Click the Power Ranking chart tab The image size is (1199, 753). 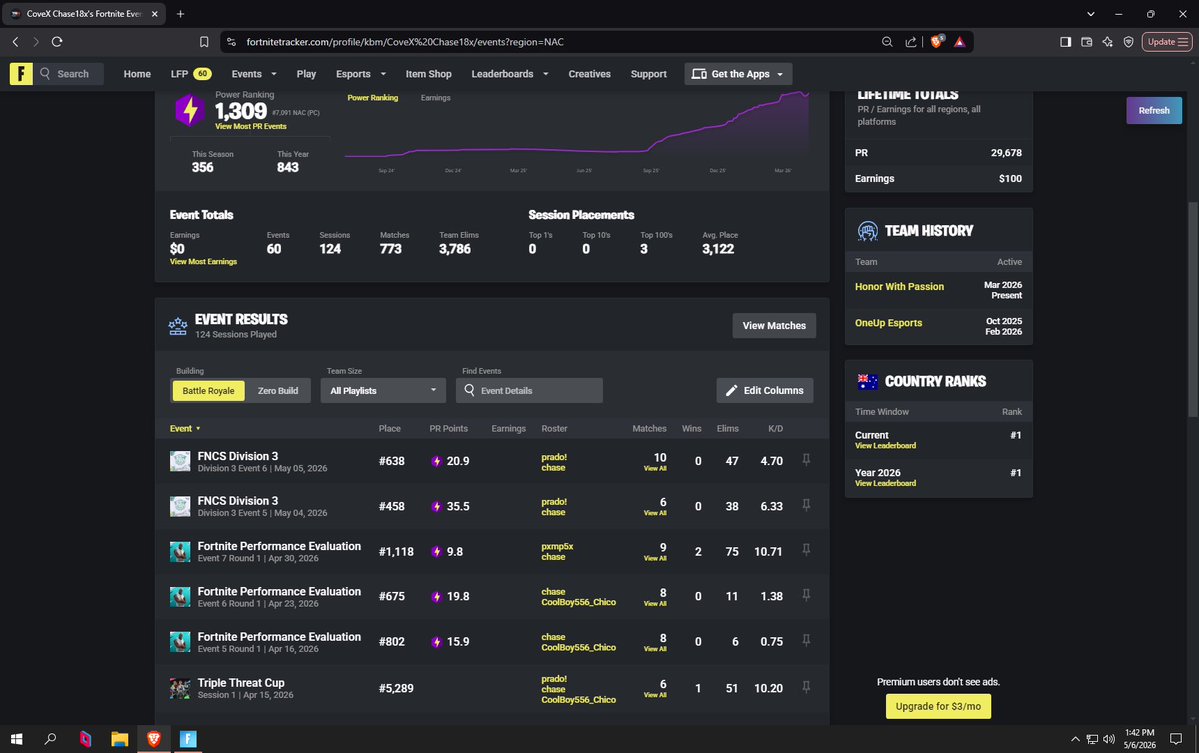coord(372,98)
